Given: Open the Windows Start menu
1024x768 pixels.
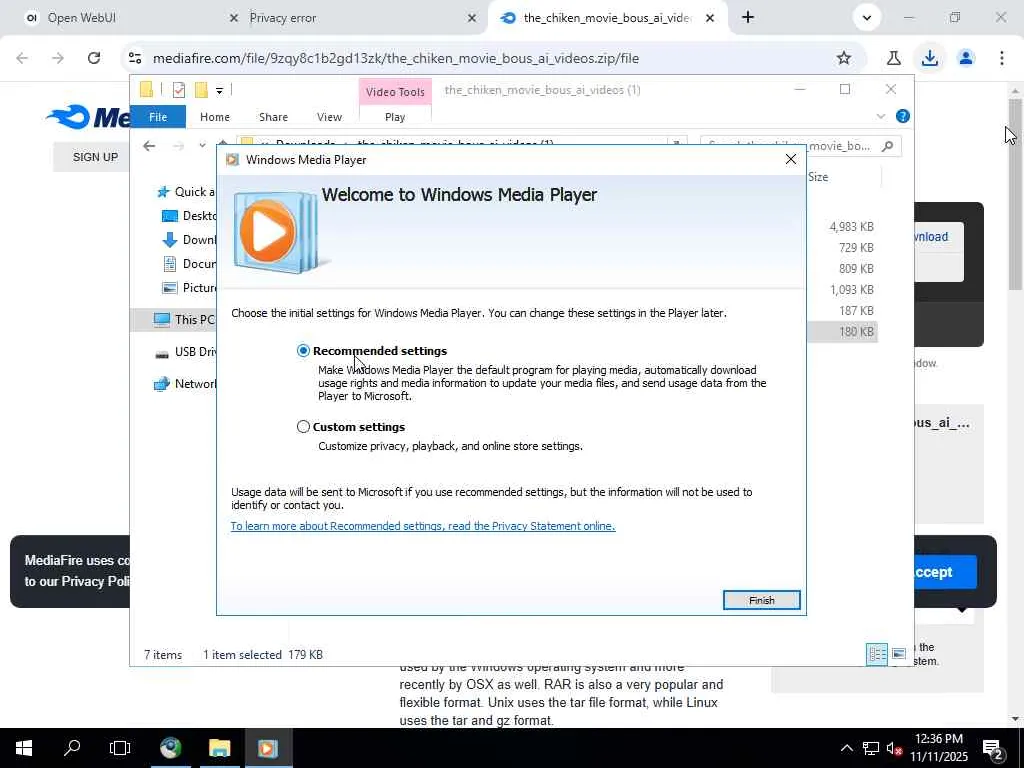Looking at the screenshot, I should coord(24,748).
